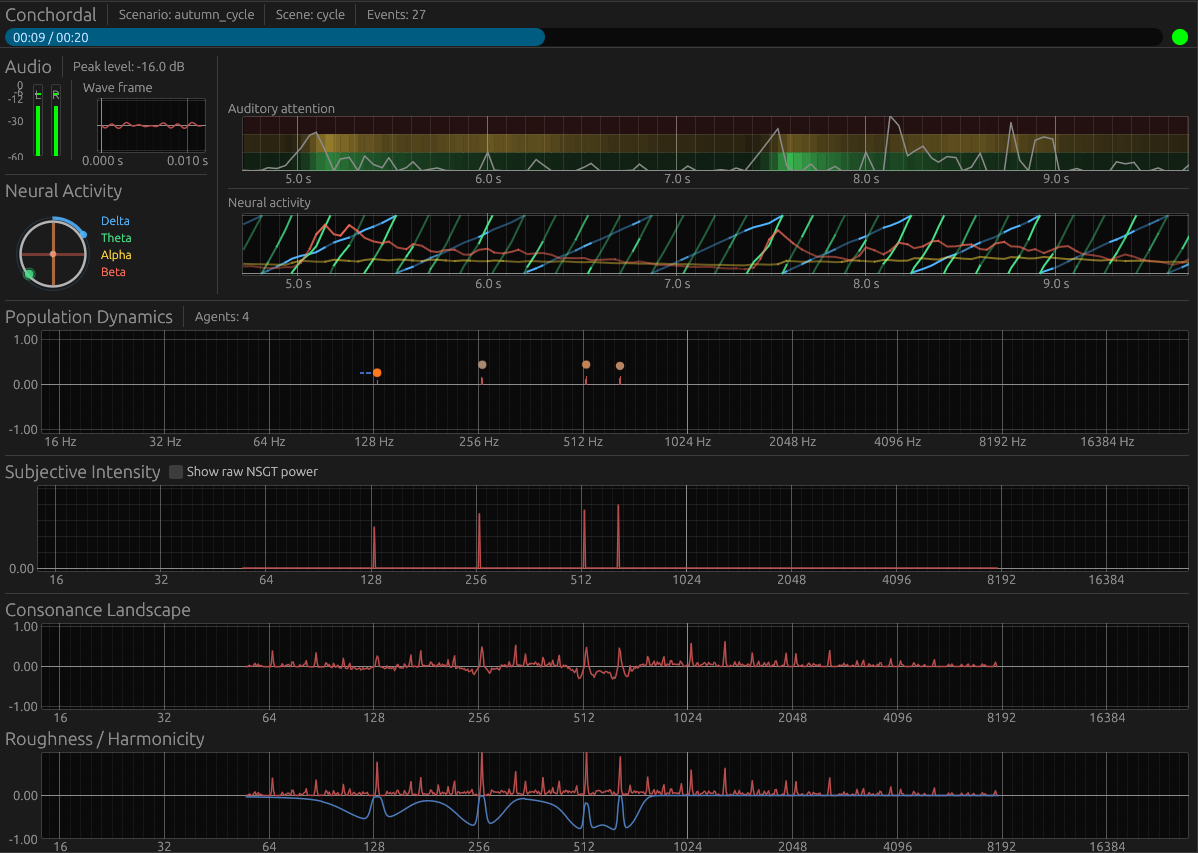Click the Conchordal app title
The width and height of the screenshot is (1198, 853).
pos(51,15)
